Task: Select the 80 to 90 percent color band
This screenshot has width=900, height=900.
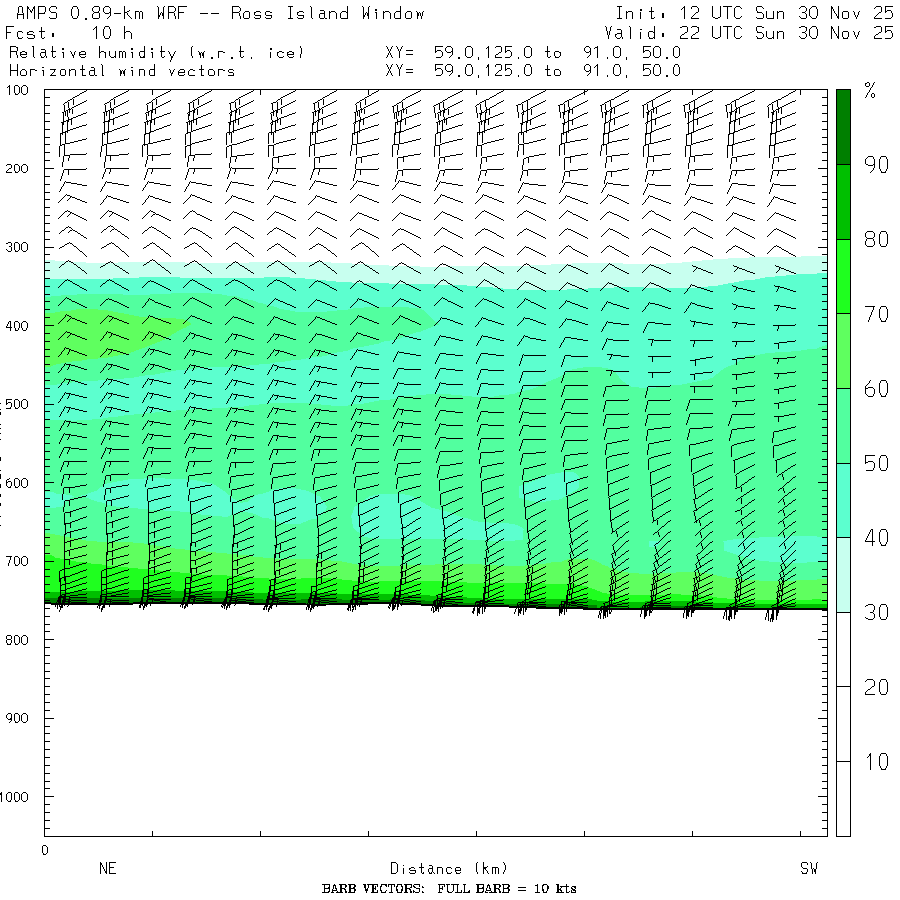Action: [843, 202]
